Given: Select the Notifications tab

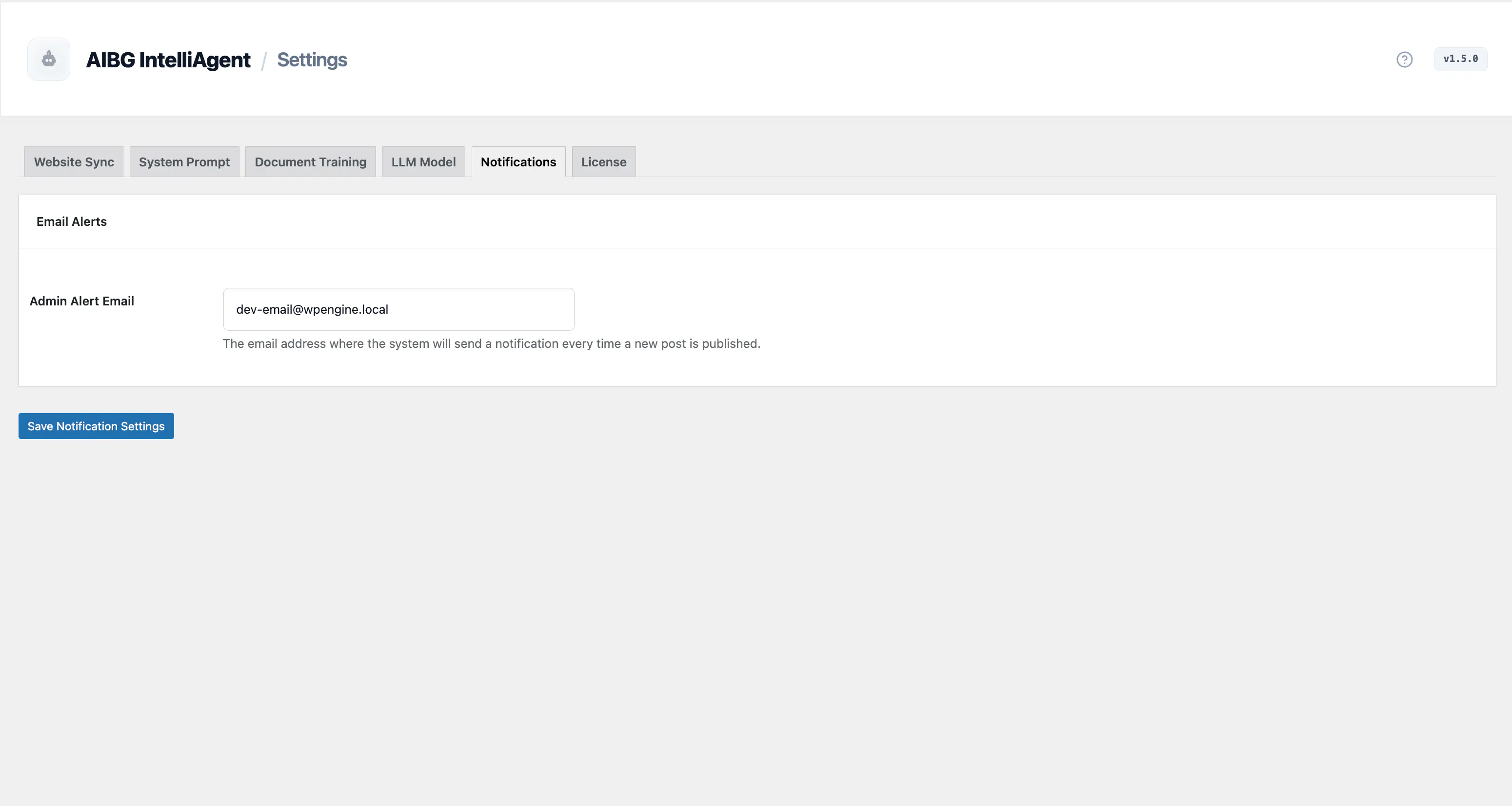Looking at the screenshot, I should point(518,161).
